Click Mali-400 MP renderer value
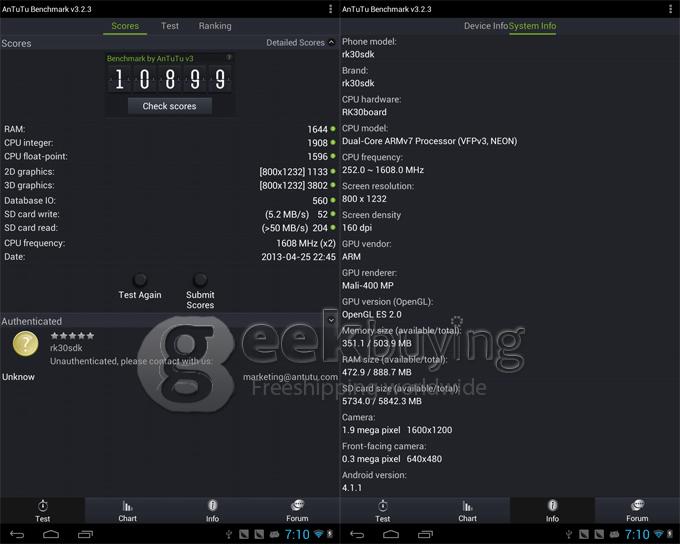 [368, 285]
